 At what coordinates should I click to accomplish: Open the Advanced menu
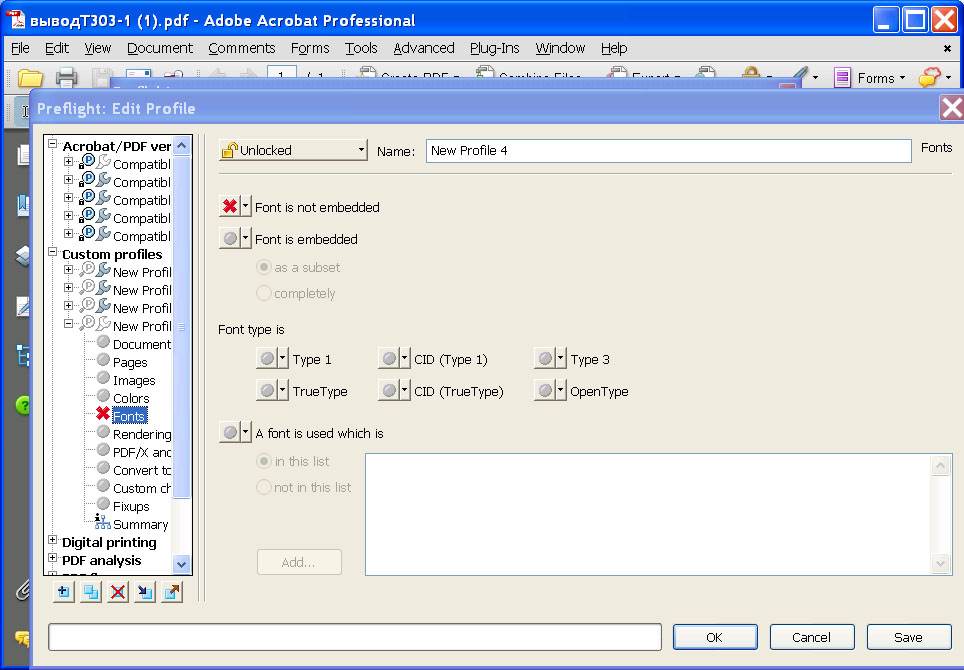tap(424, 48)
